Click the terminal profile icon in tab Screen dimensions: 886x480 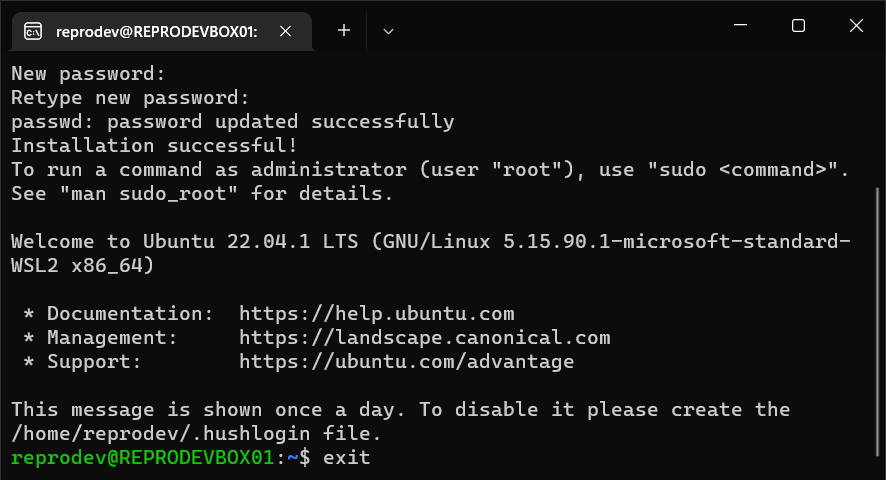33,31
